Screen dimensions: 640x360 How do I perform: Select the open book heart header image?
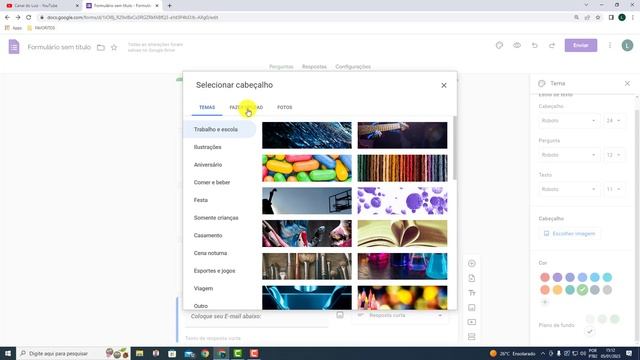[402, 233]
